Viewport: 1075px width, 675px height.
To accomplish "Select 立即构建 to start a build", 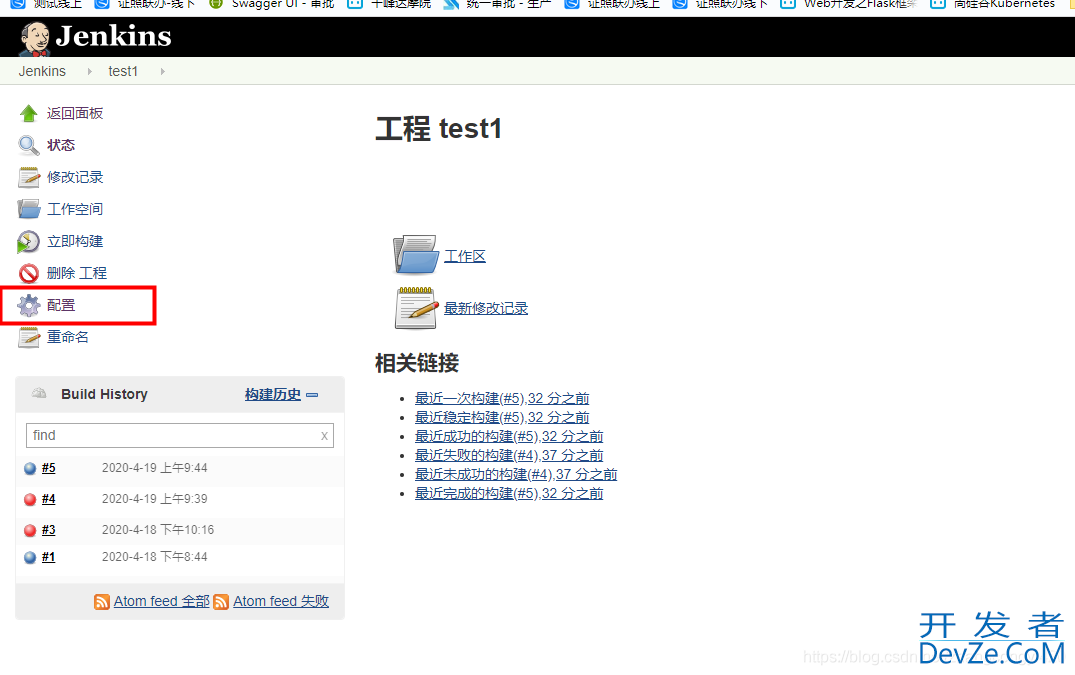I will tap(75, 241).
